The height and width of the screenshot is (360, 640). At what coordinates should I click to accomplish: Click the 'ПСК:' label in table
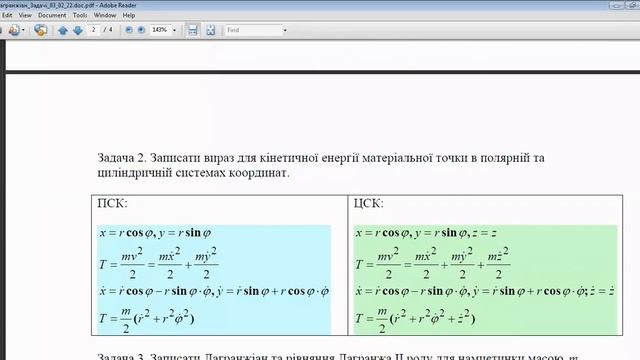pyautogui.click(x=112, y=203)
